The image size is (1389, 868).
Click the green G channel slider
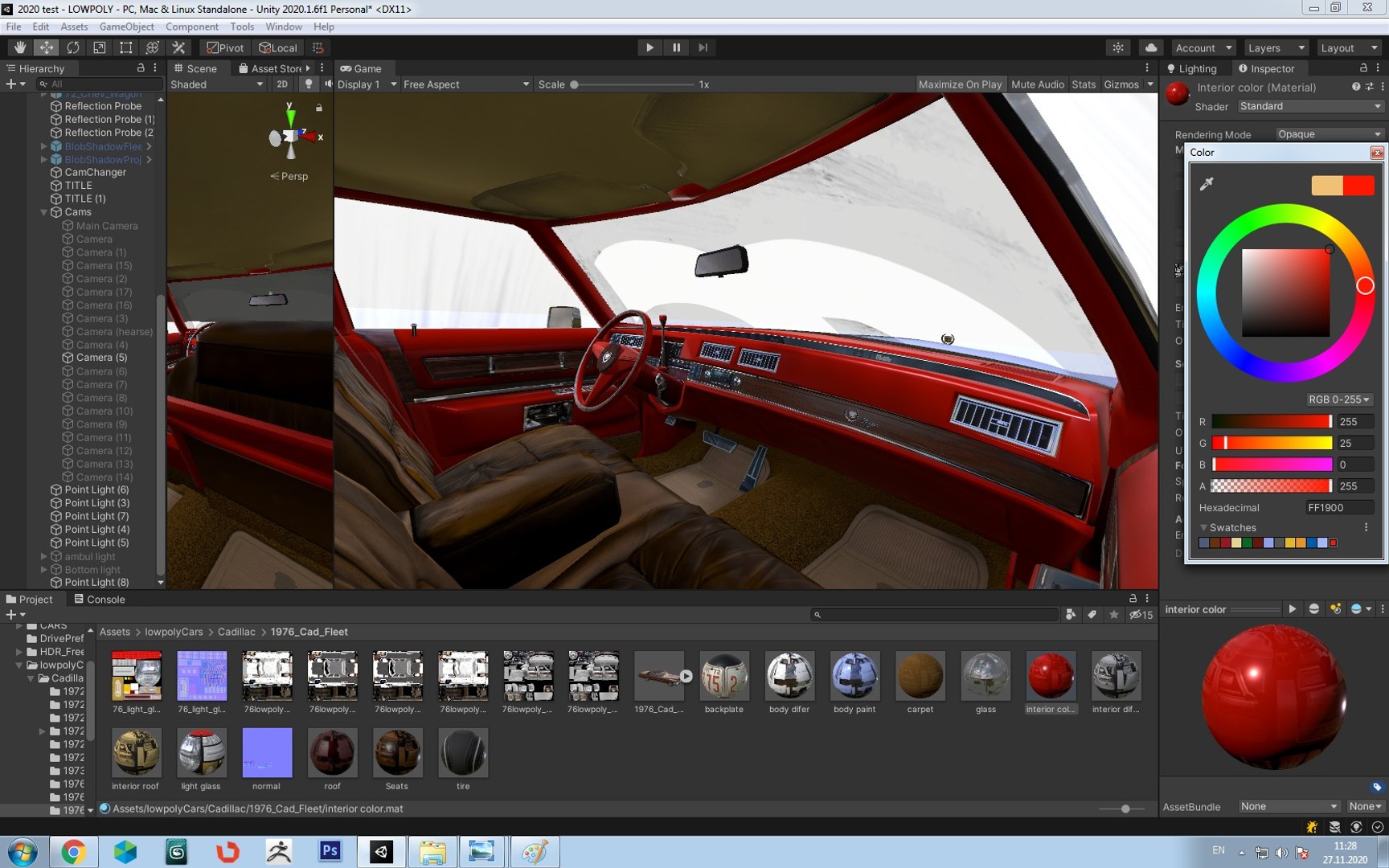1272,443
